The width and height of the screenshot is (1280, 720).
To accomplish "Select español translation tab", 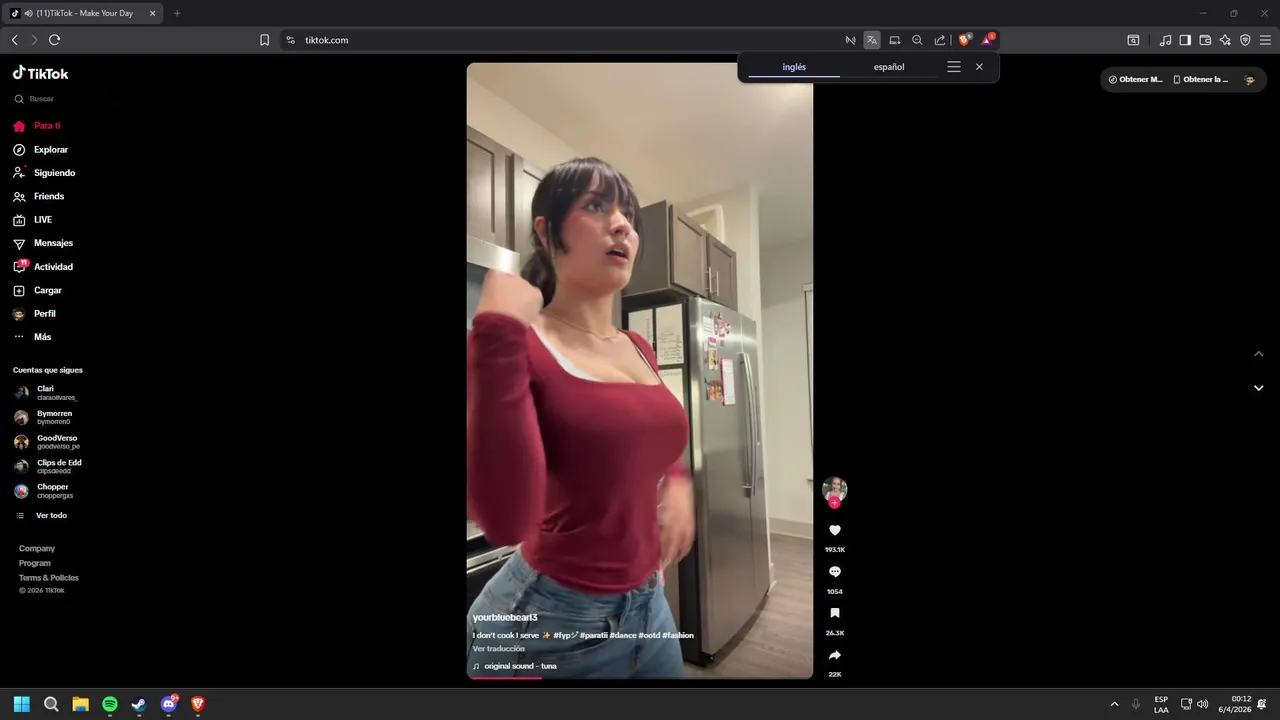I will [x=889, y=67].
